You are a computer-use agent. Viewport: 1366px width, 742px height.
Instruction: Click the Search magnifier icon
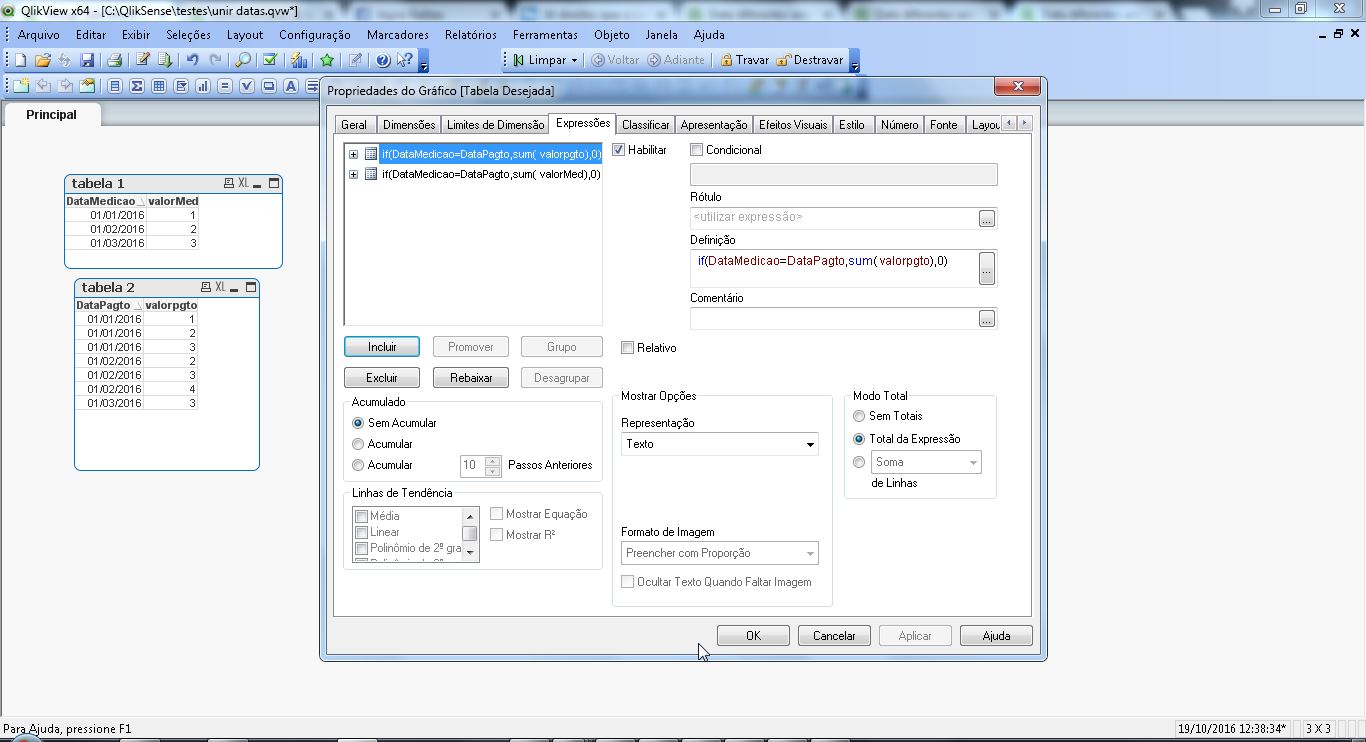[243, 60]
